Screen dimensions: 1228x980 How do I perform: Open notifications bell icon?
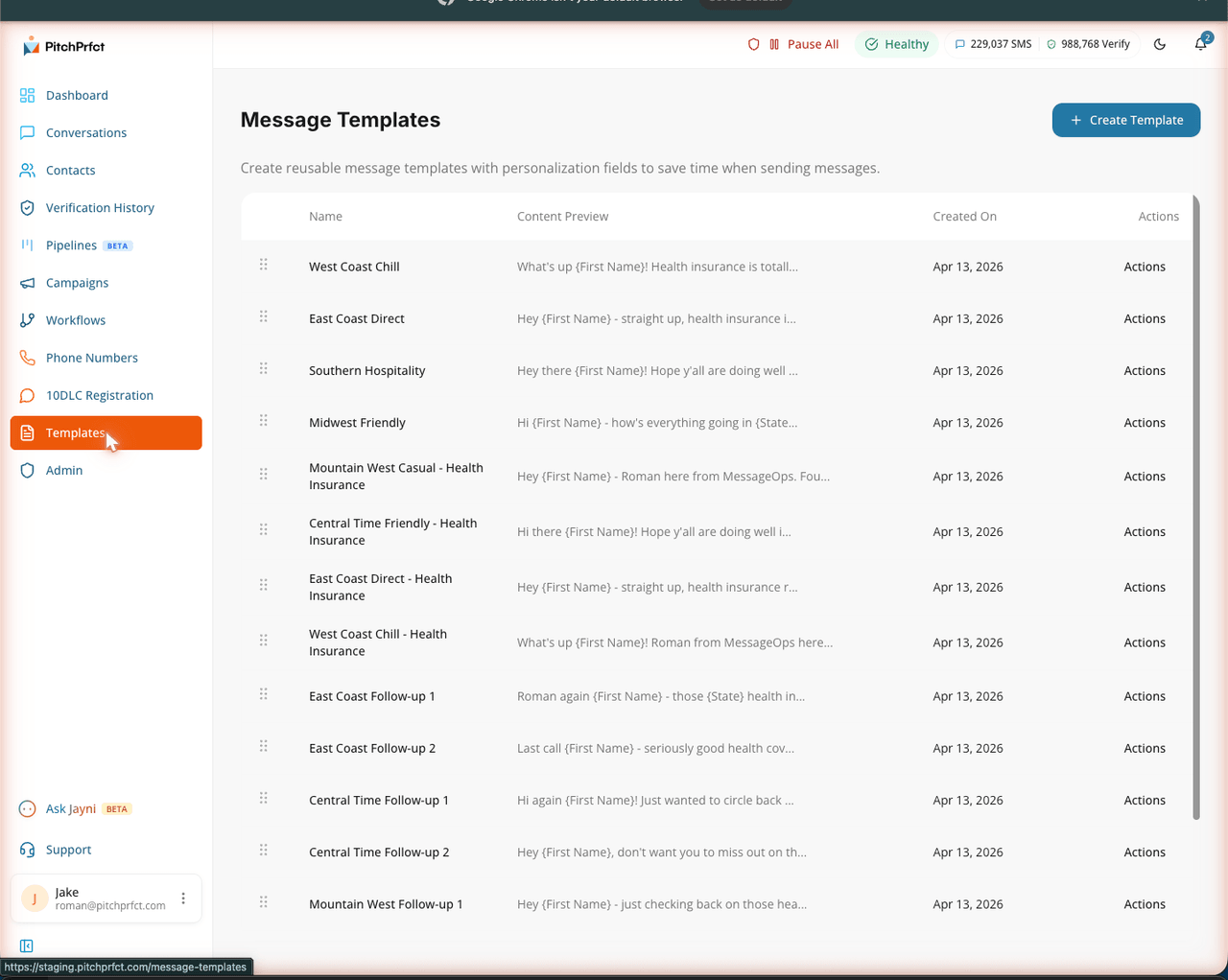point(1200,44)
